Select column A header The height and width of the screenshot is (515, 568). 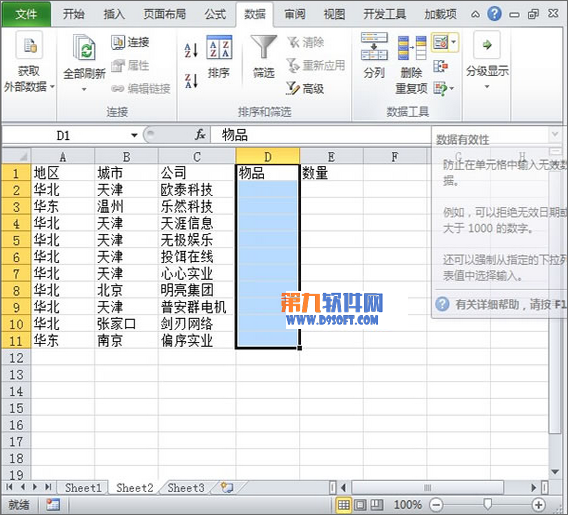click(63, 156)
